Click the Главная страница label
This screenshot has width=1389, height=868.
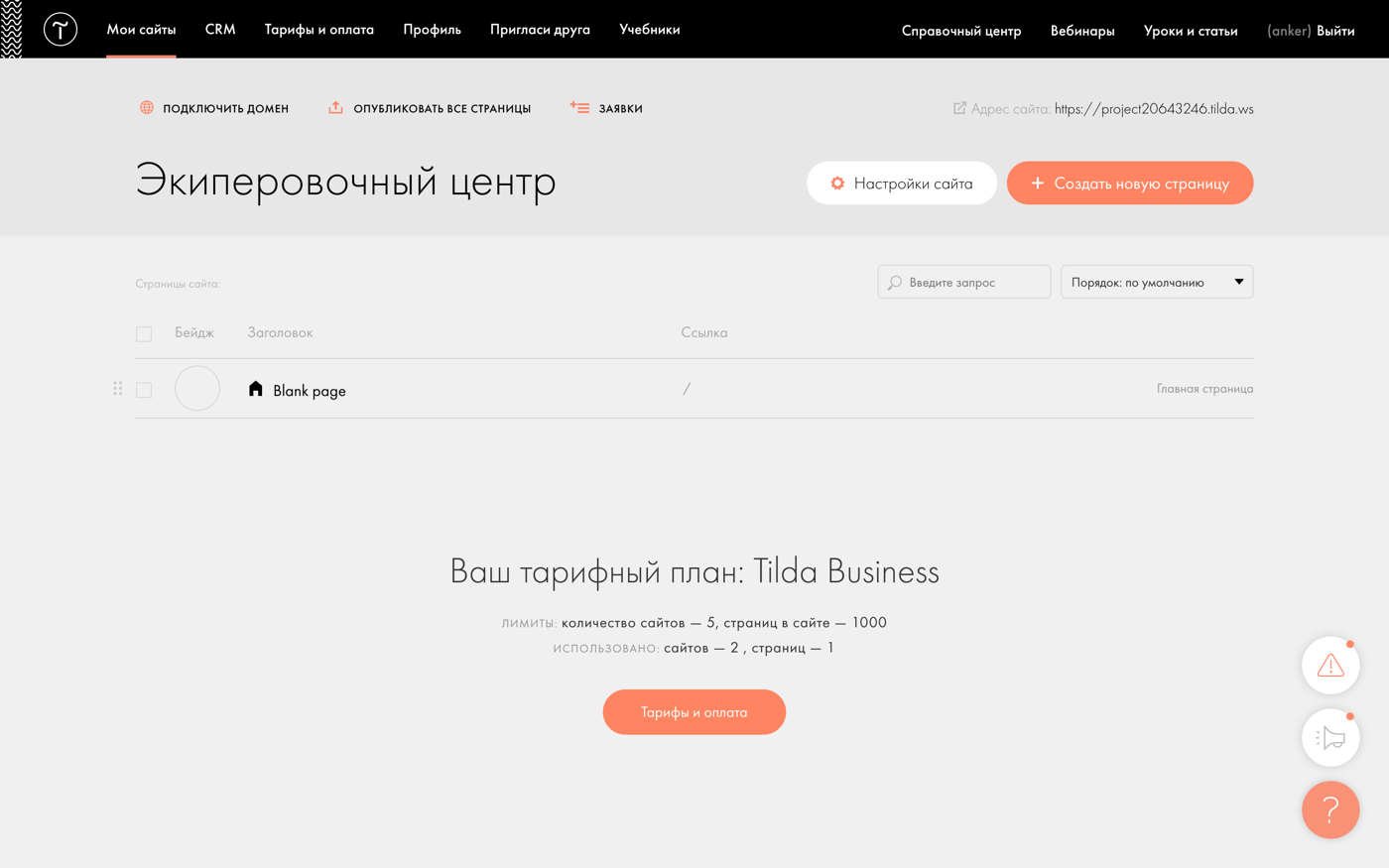coord(1204,389)
